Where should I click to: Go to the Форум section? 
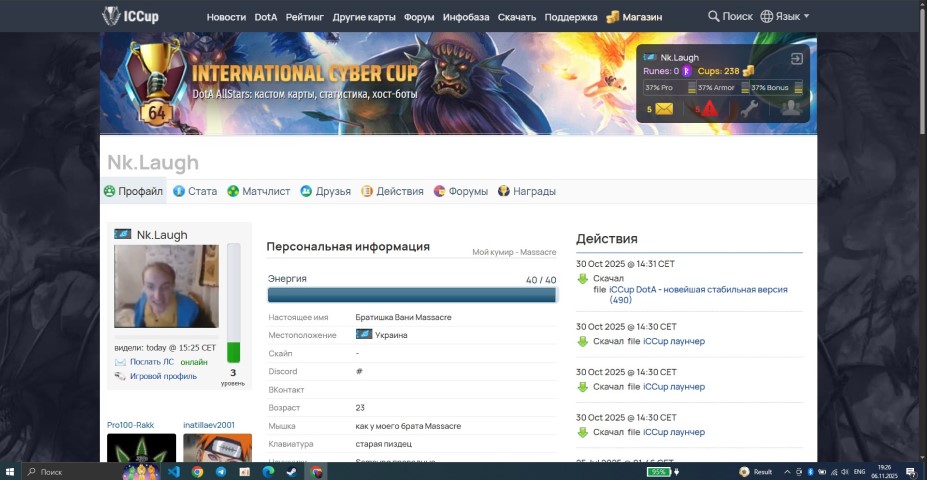(419, 17)
